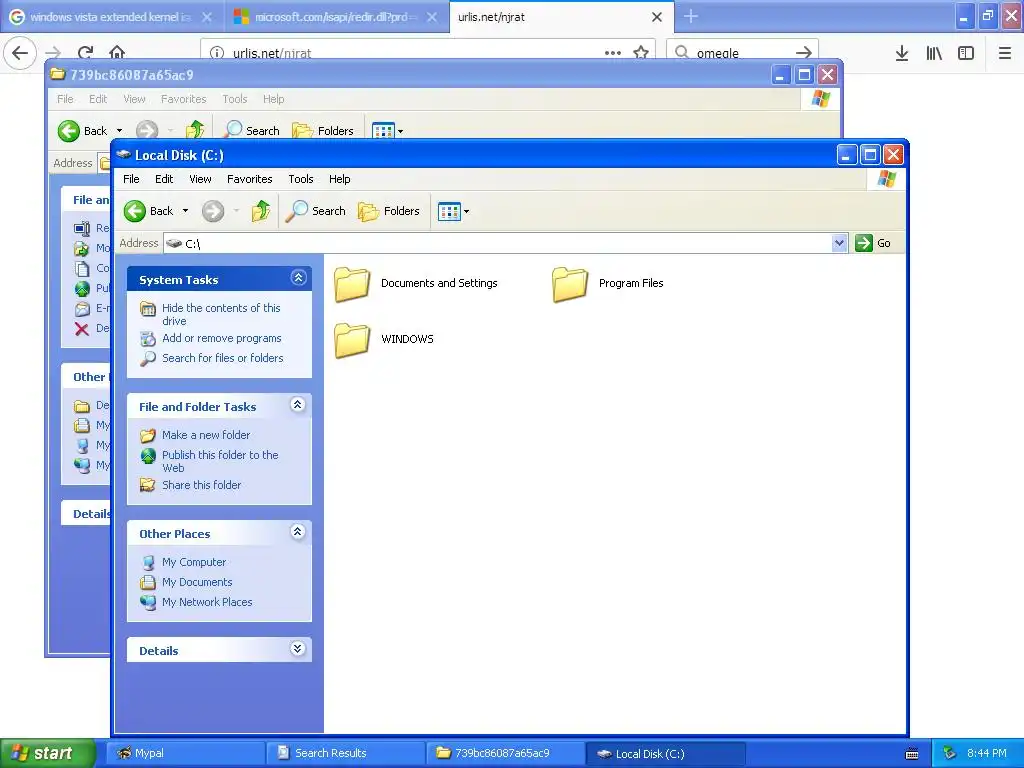Collapse the System Tasks panel
Image resolution: width=1024 pixels, height=768 pixels.
tap(298, 278)
